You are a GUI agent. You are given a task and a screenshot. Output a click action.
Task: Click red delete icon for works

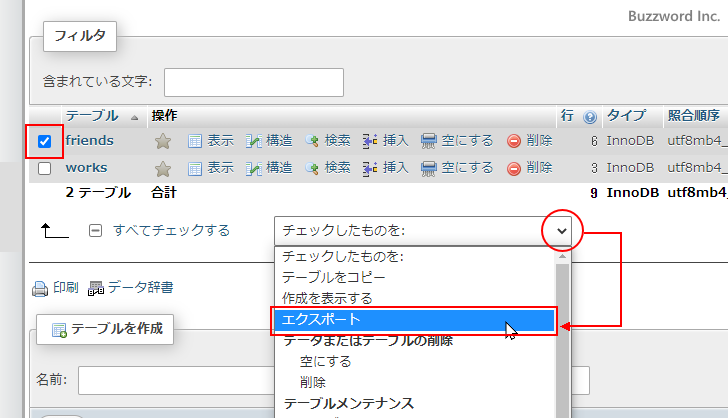pos(514,169)
